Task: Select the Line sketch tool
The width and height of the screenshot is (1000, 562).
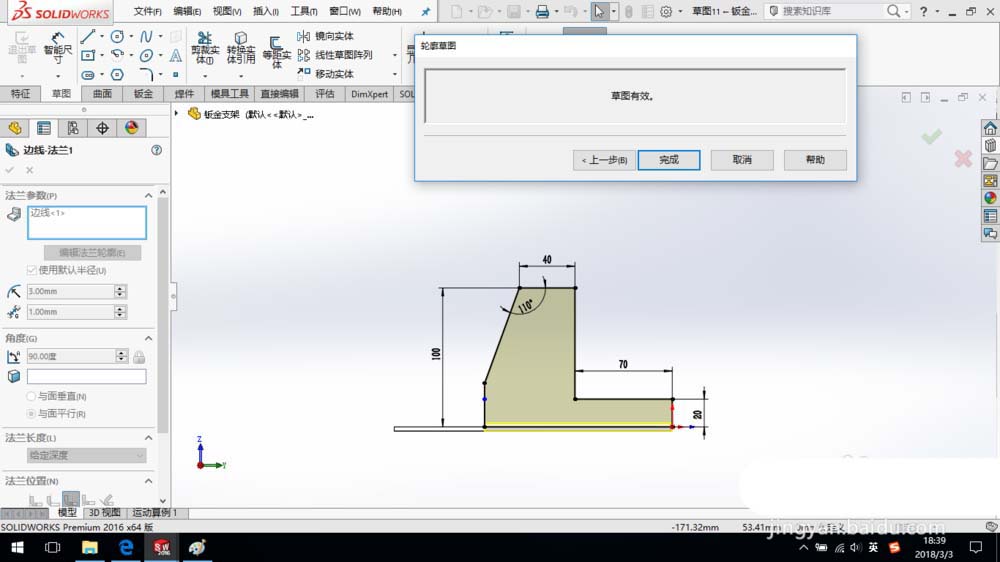Action: tap(88, 36)
